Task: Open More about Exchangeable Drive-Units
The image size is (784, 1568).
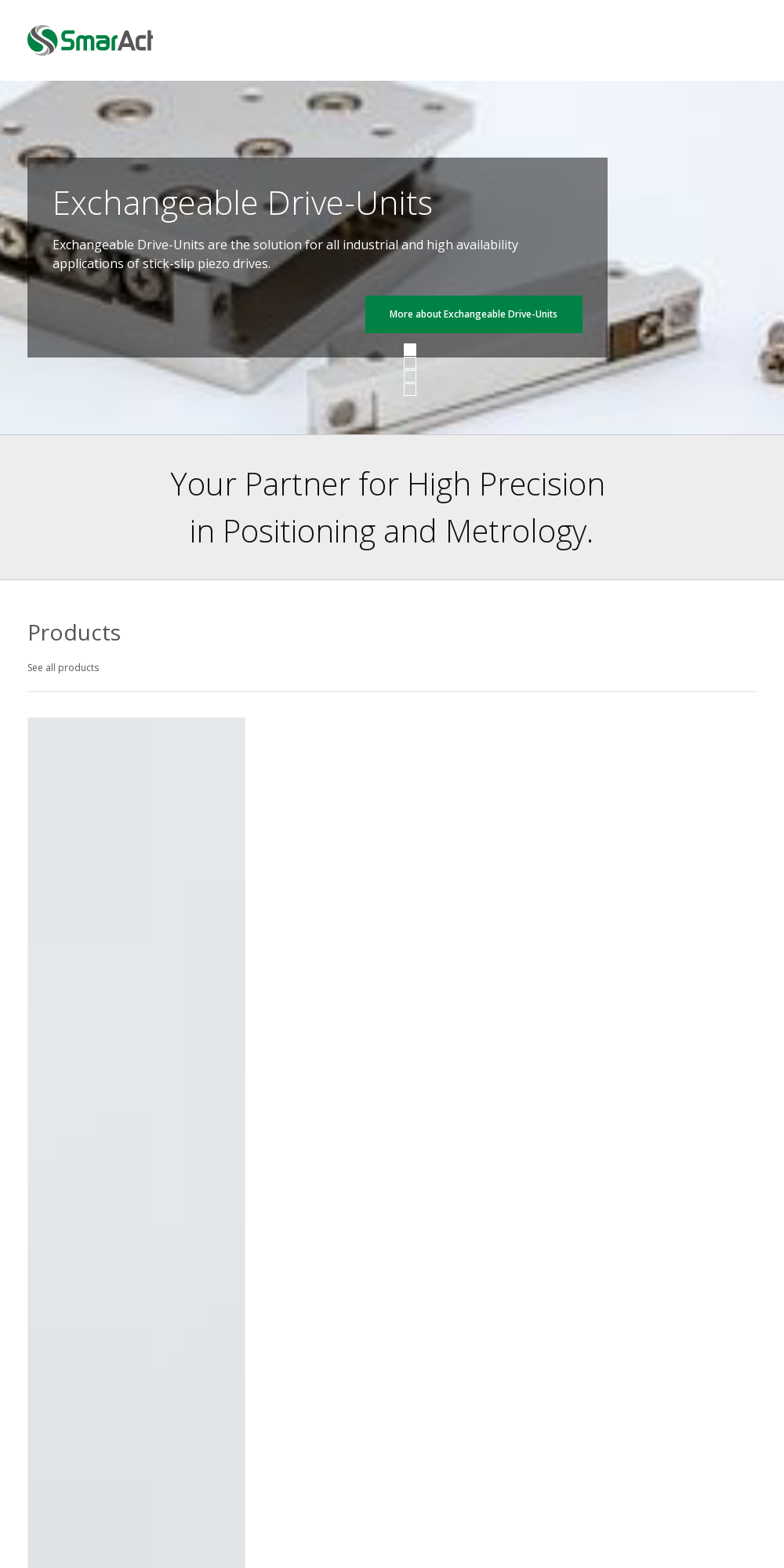Action: coord(474,314)
